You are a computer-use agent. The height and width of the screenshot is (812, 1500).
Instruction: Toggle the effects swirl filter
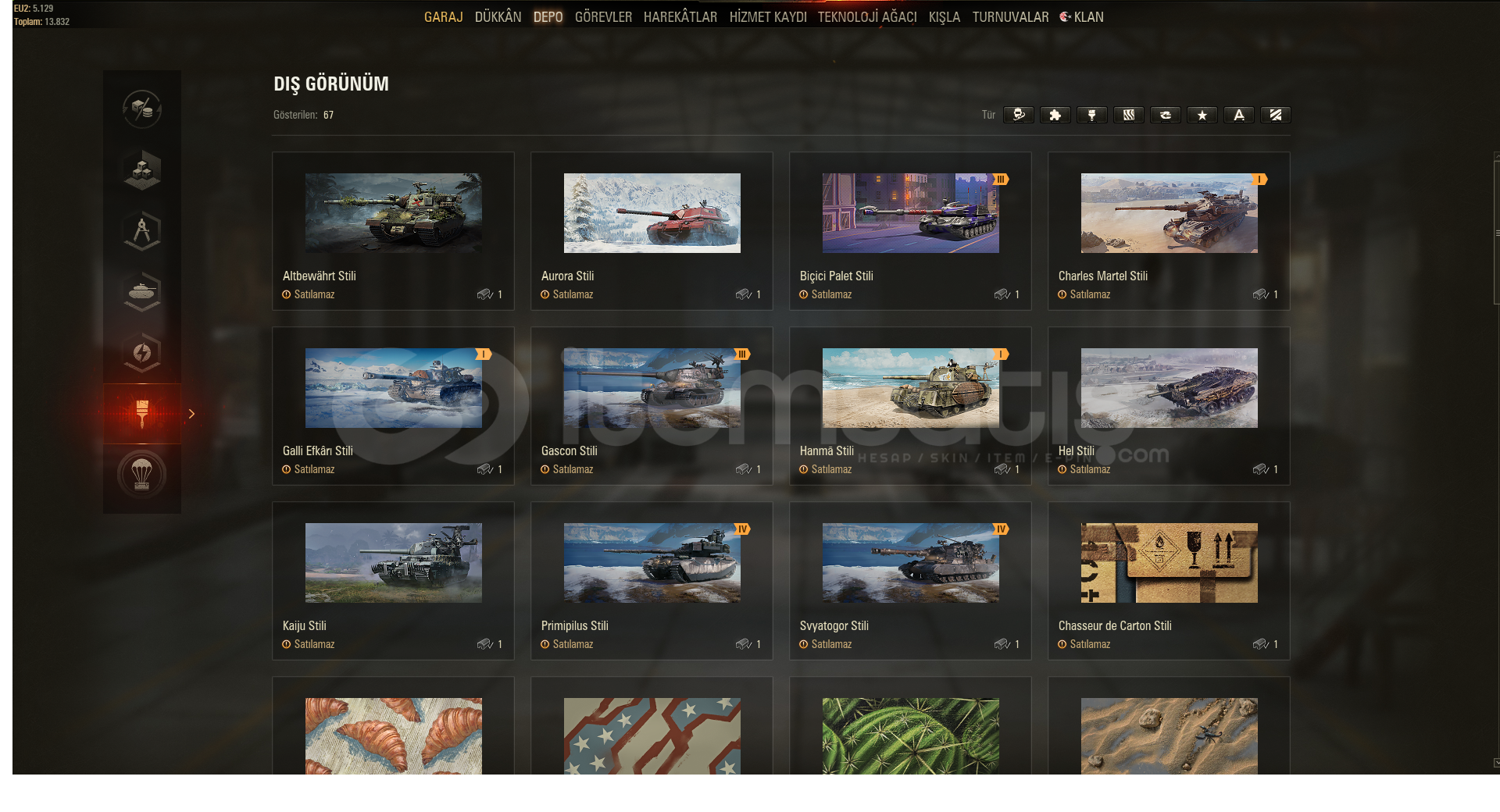[x=1166, y=115]
